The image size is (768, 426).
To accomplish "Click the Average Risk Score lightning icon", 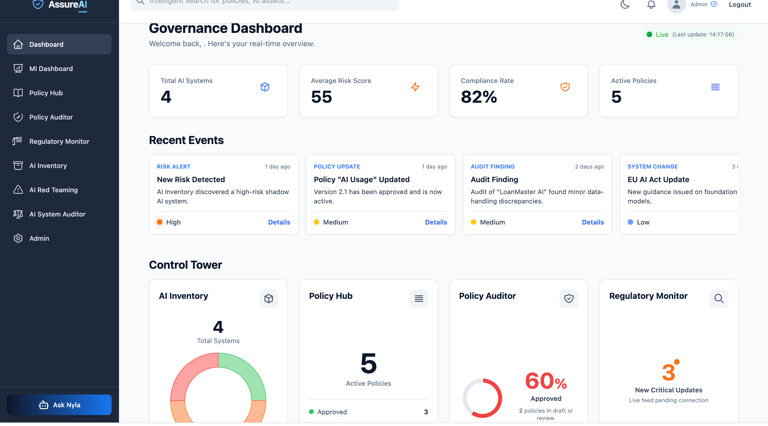I will coord(415,87).
